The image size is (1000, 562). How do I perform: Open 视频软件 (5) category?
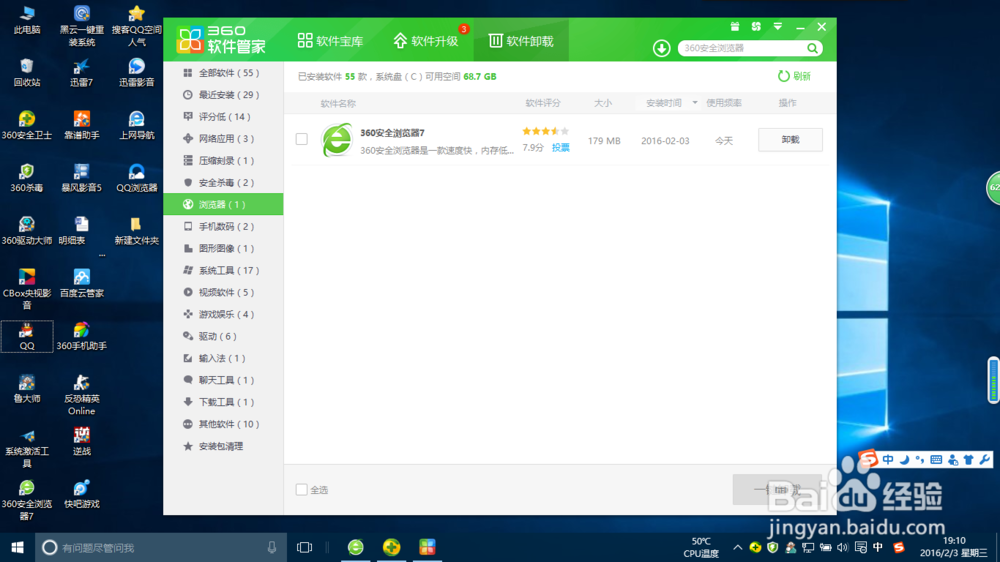pyautogui.click(x=223, y=292)
